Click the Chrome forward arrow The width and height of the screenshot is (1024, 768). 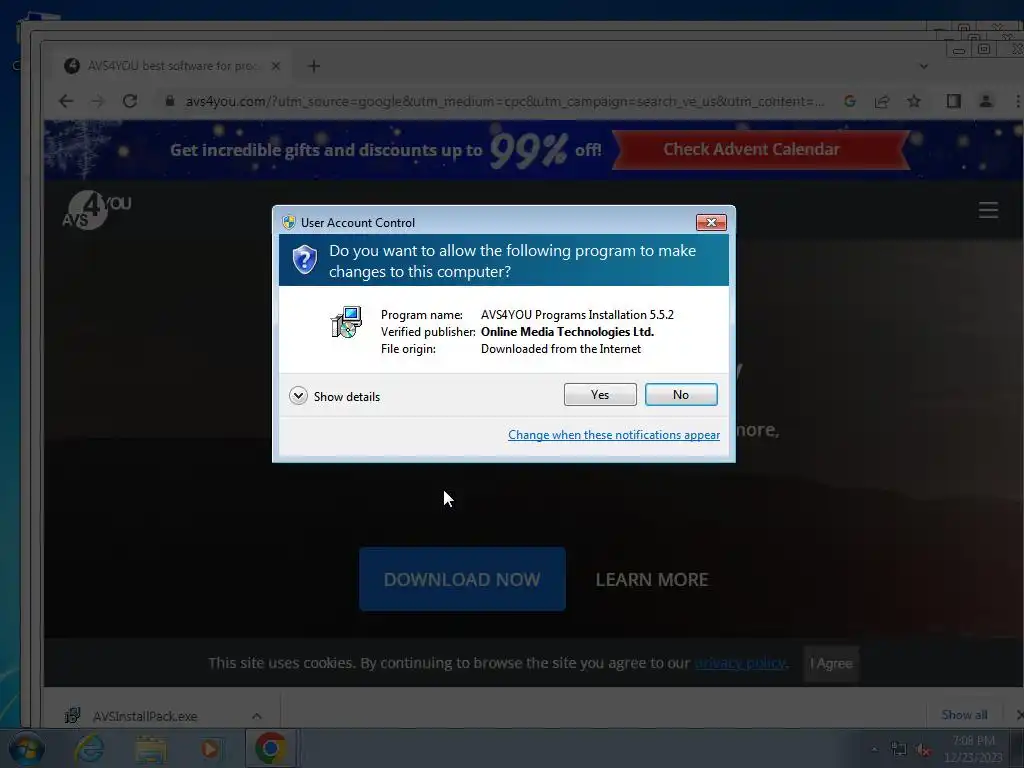click(x=98, y=101)
